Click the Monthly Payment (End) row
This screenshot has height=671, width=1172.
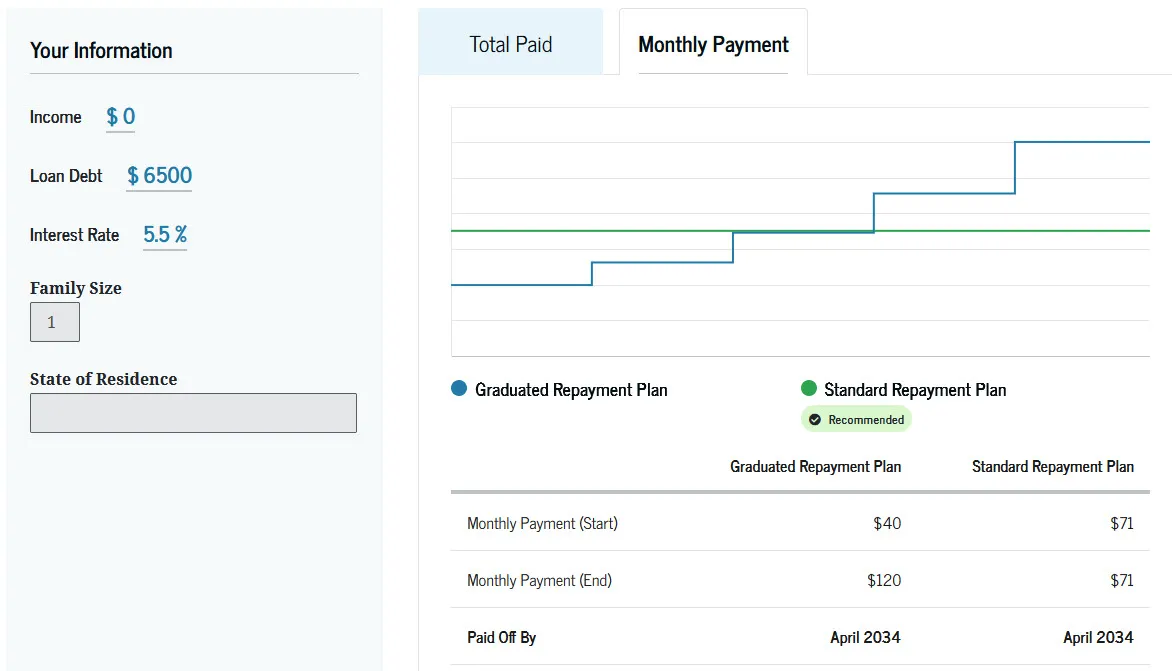pyautogui.click(x=539, y=580)
